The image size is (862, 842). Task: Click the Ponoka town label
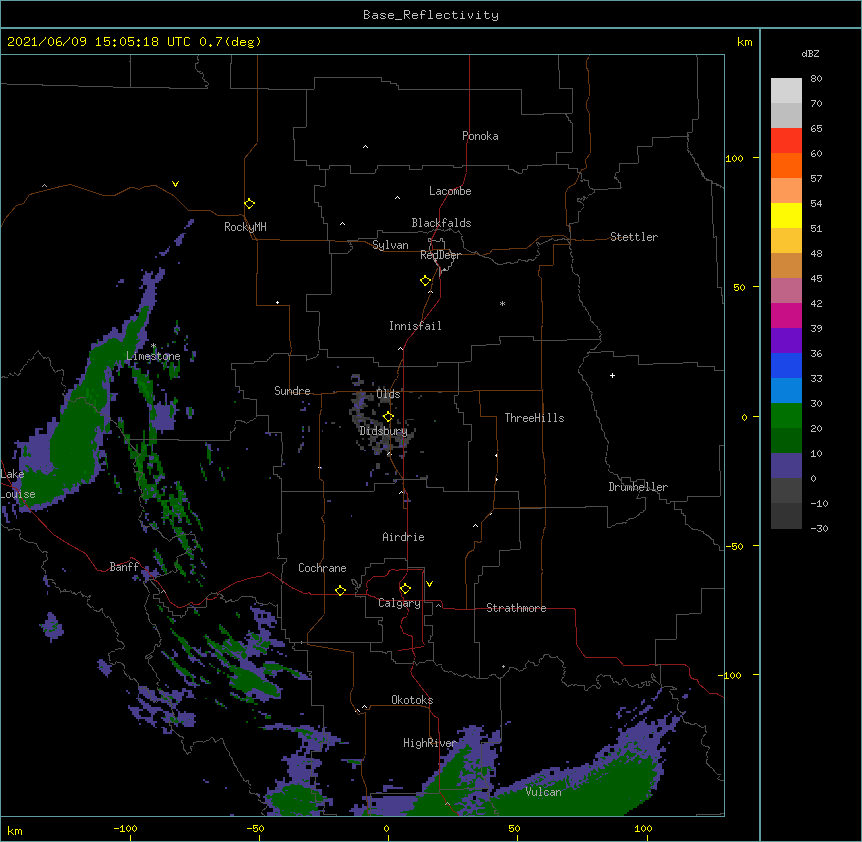pyautogui.click(x=480, y=136)
